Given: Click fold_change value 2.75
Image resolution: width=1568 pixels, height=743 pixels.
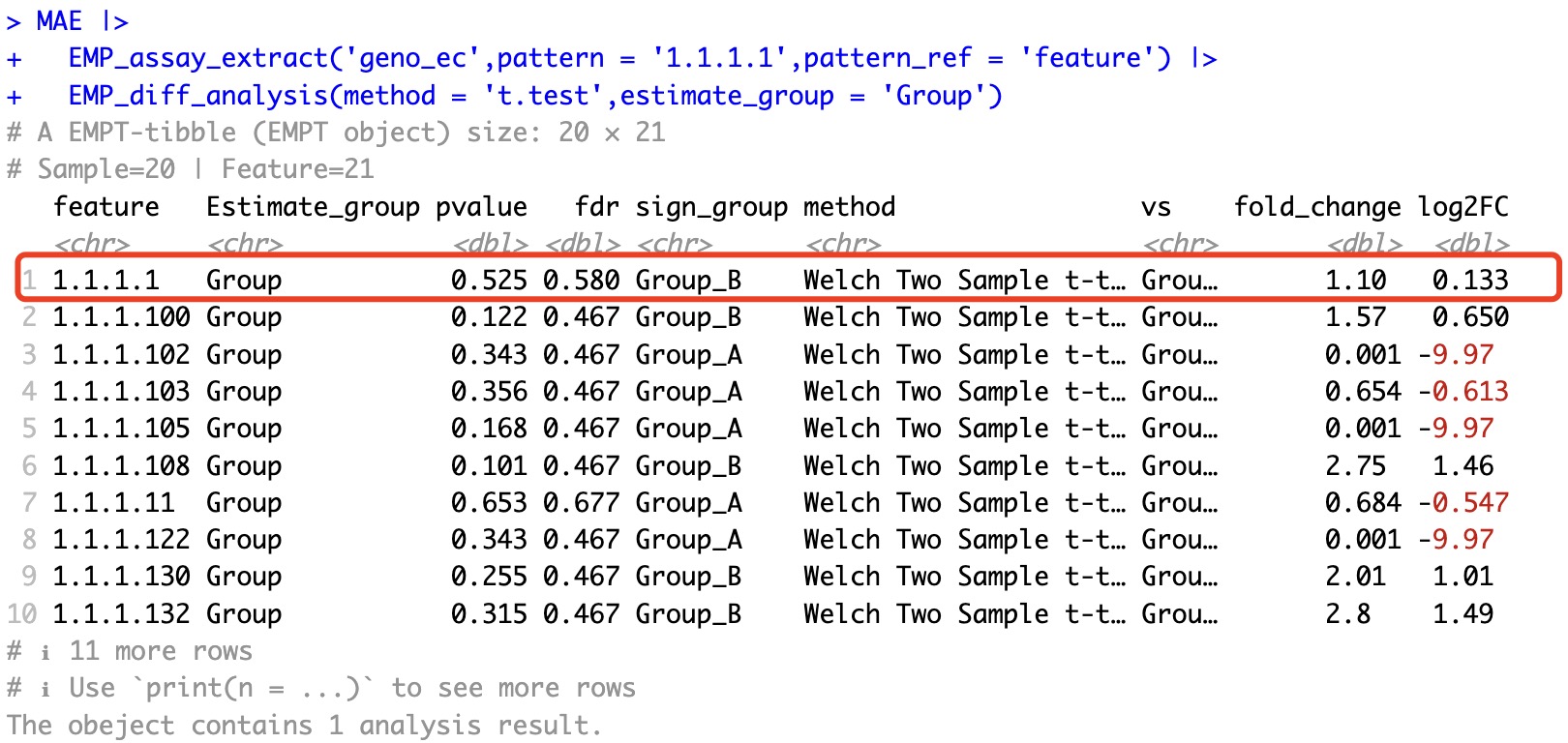Looking at the screenshot, I should pyautogui.click(x=1355, y=466).
